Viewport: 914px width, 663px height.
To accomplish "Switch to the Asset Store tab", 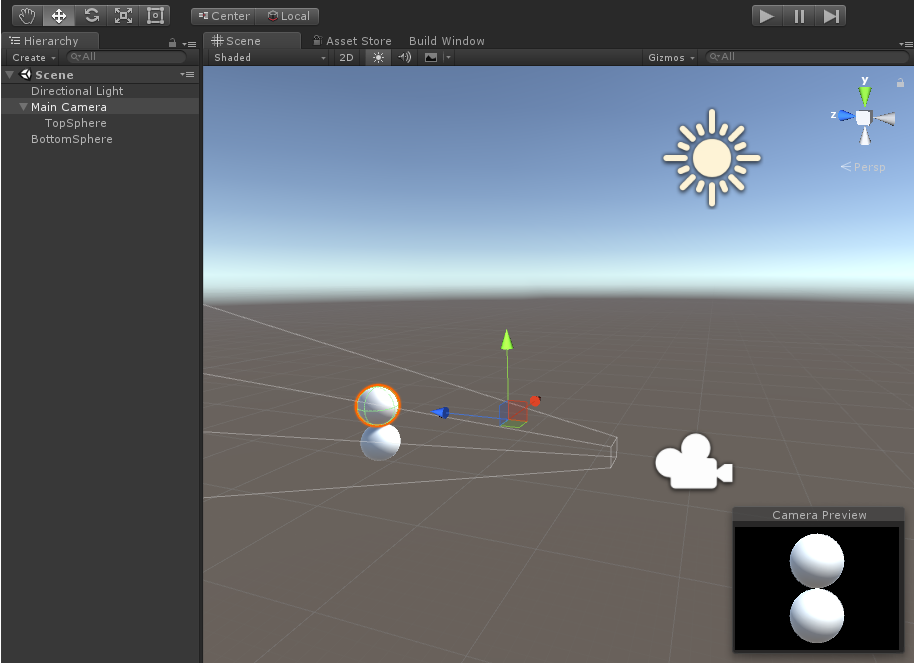I will coord(352,41).
